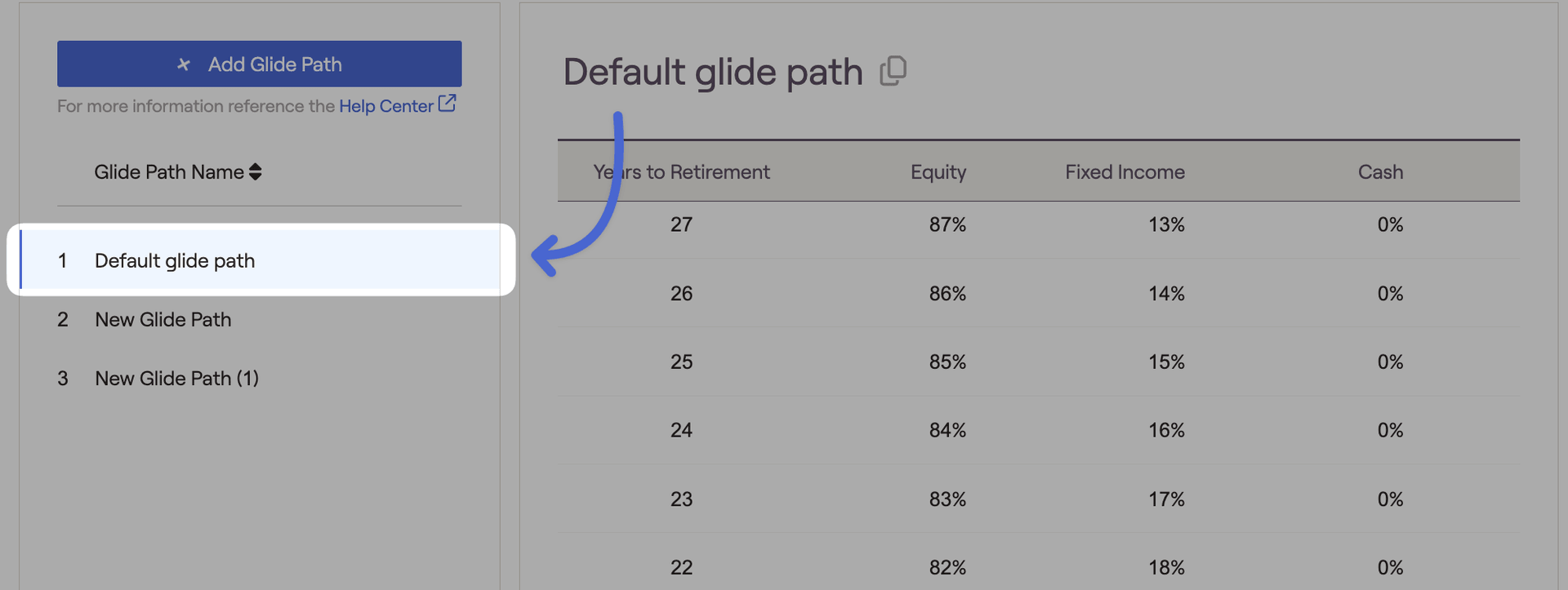This screenshot has width=1568, height=590.
Task: Click the icon inside Add Glide Path button
Action: [184, 64]
